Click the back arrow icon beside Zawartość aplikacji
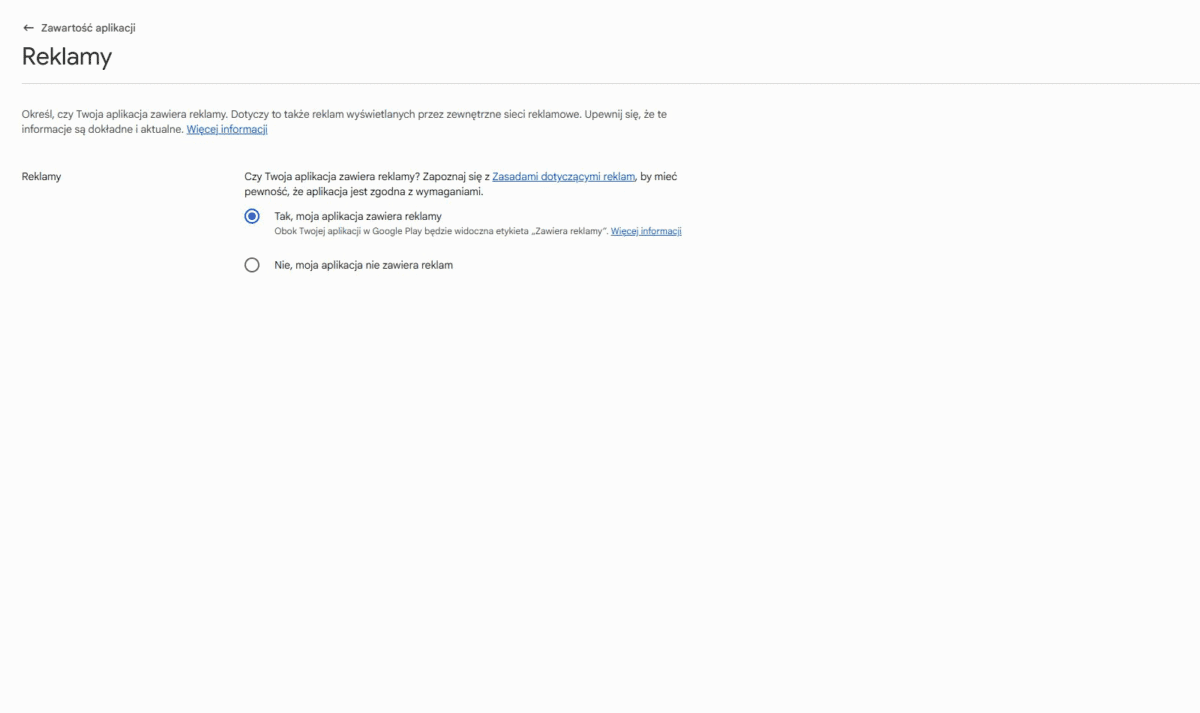Viewport: 1200px width, 713px height. [x=28, y=28]
